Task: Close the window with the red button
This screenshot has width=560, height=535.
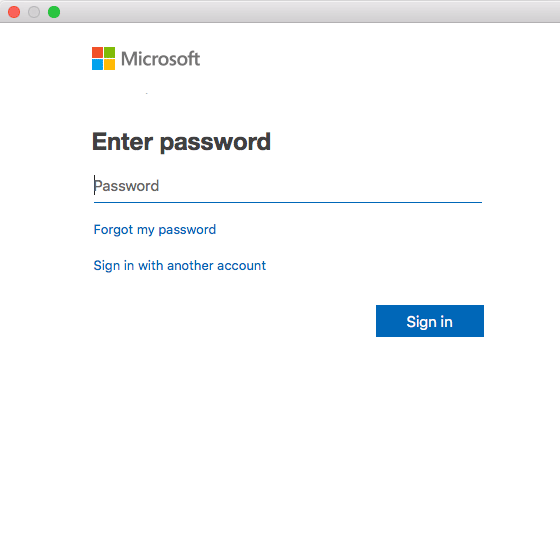Action: point(14,12)
